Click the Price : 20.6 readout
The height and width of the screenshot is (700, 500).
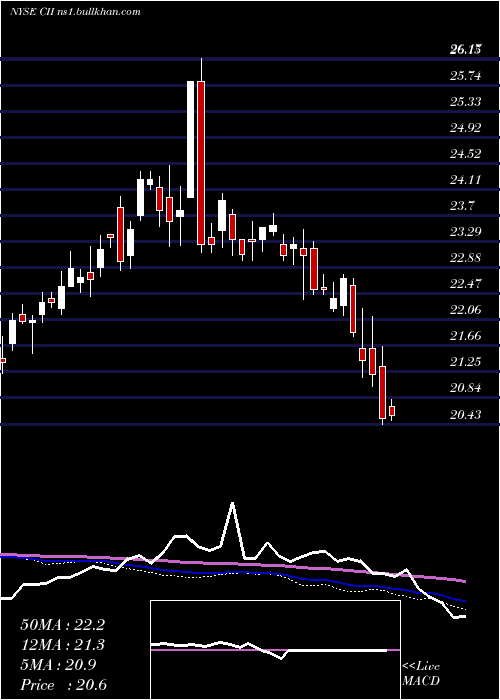(63, 685)
